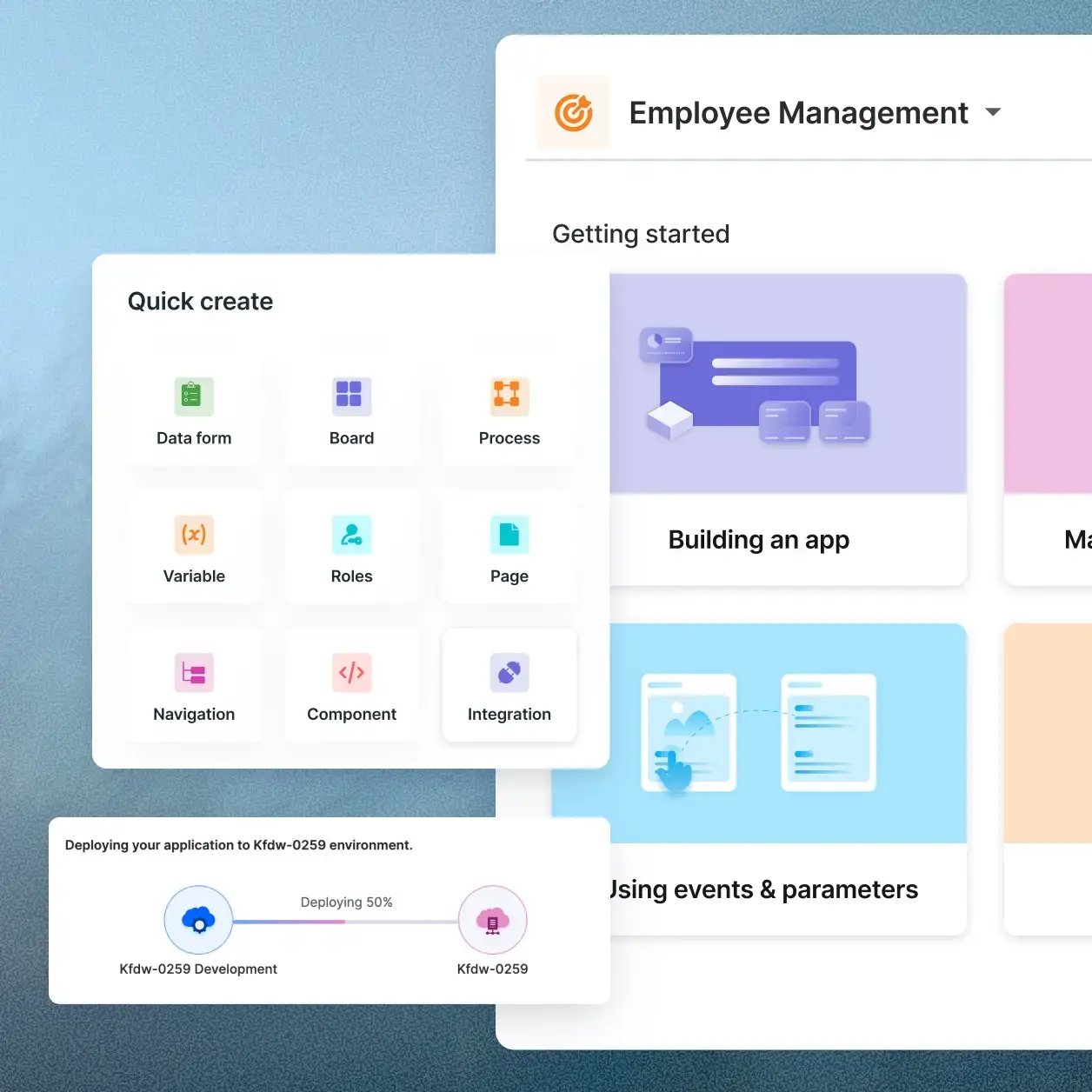The height and width of the screenshot is (1092, 1092).
Task: Select the Page document icon
Action: (x=509, y=534)
